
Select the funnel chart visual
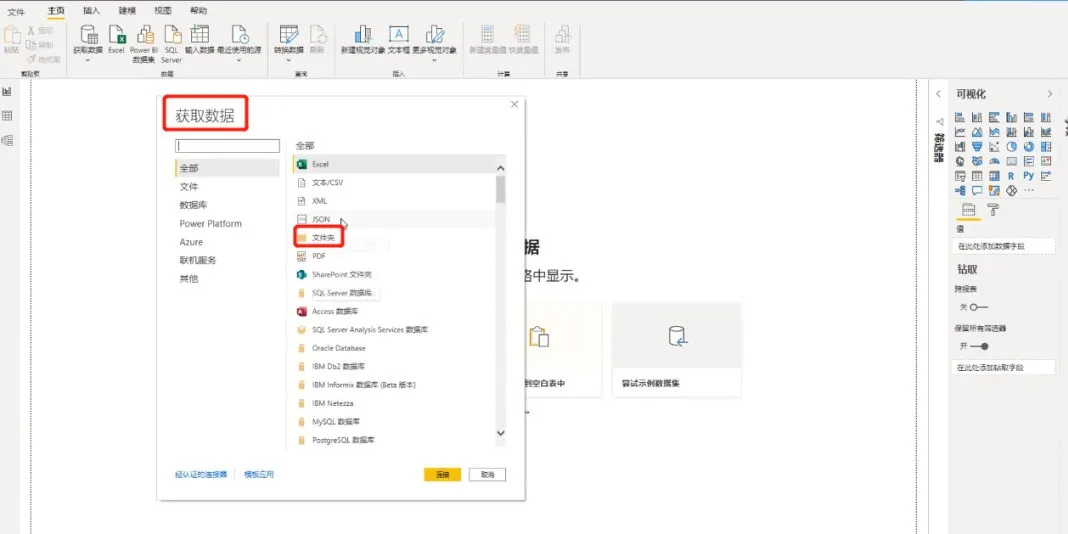pyautogui.click(x=977, y=146)
